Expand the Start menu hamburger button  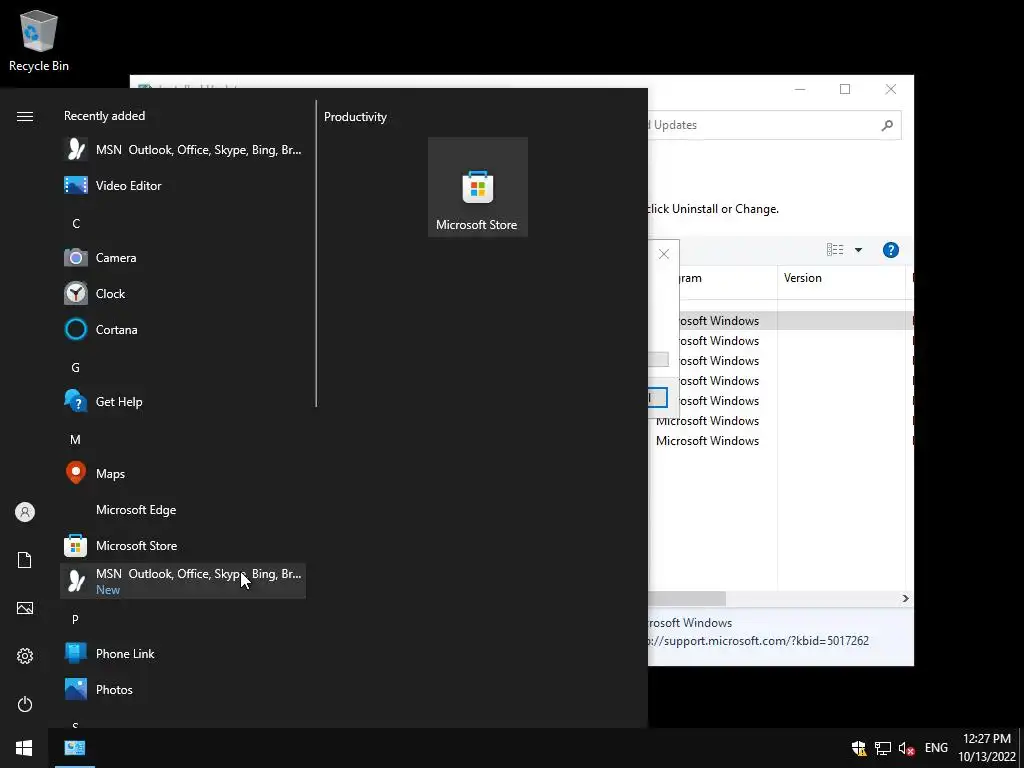click(25, 116)
